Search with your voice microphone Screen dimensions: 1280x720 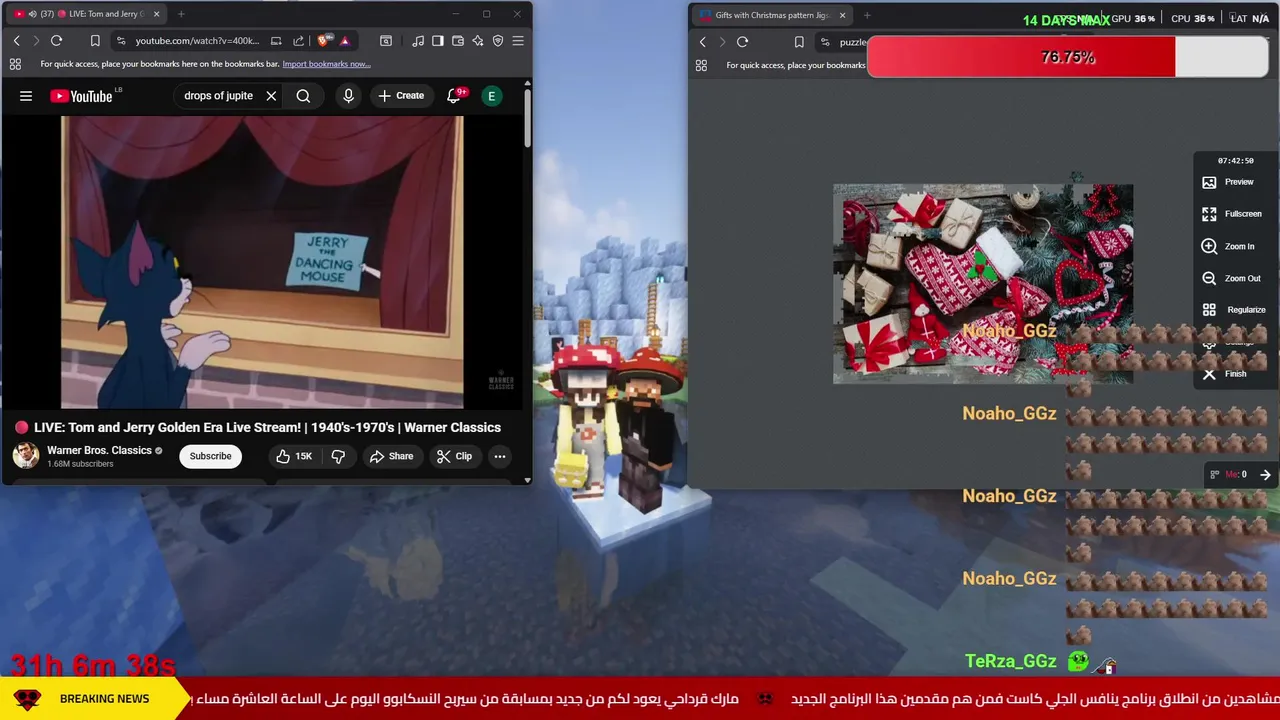[348, 96]
